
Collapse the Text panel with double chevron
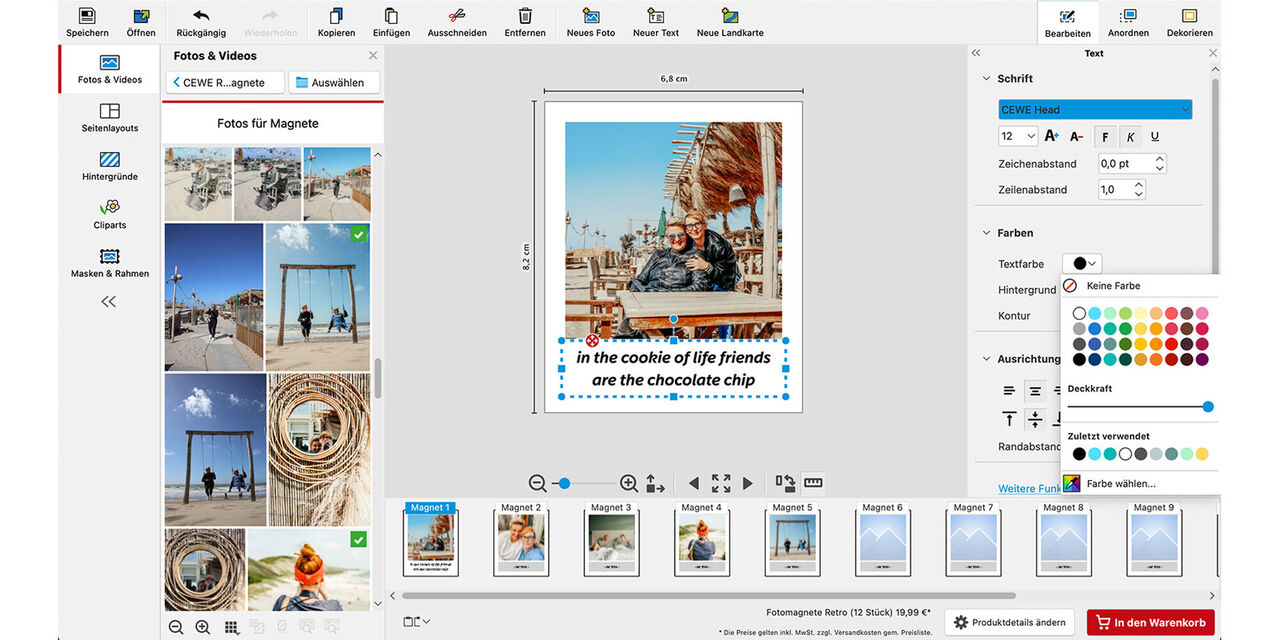(976, 53)
